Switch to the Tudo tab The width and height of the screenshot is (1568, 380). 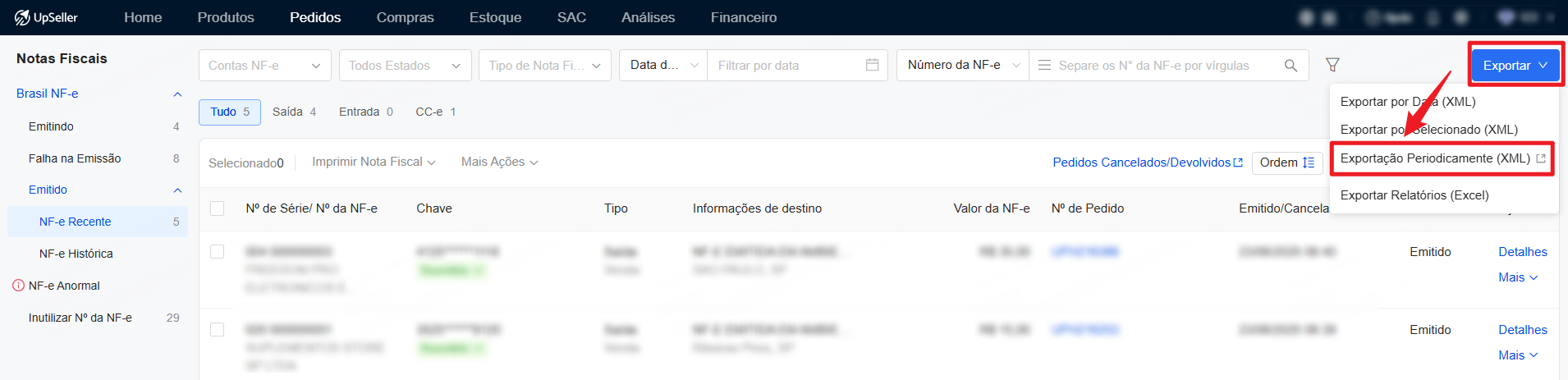[x=230, y=112]
